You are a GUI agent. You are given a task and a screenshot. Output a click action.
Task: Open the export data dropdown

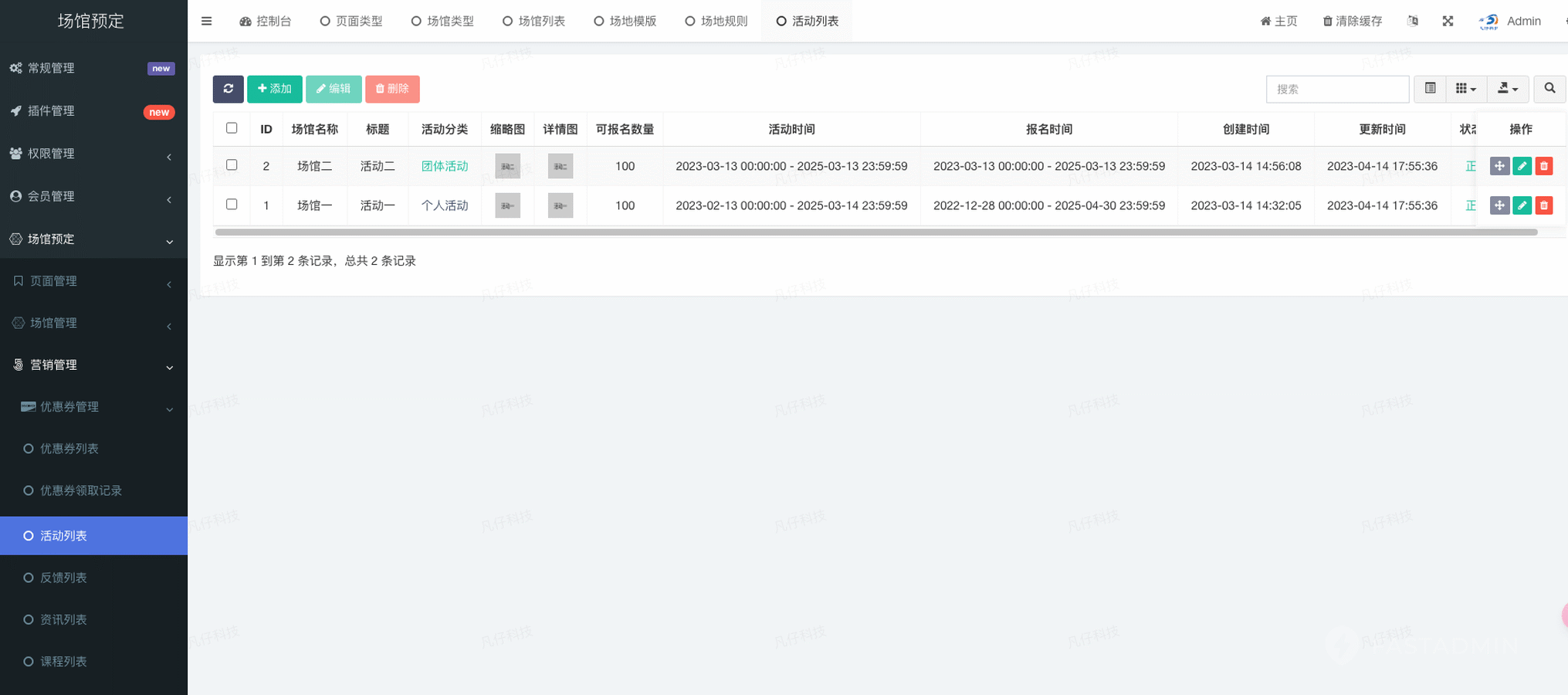click(1507, 89)
